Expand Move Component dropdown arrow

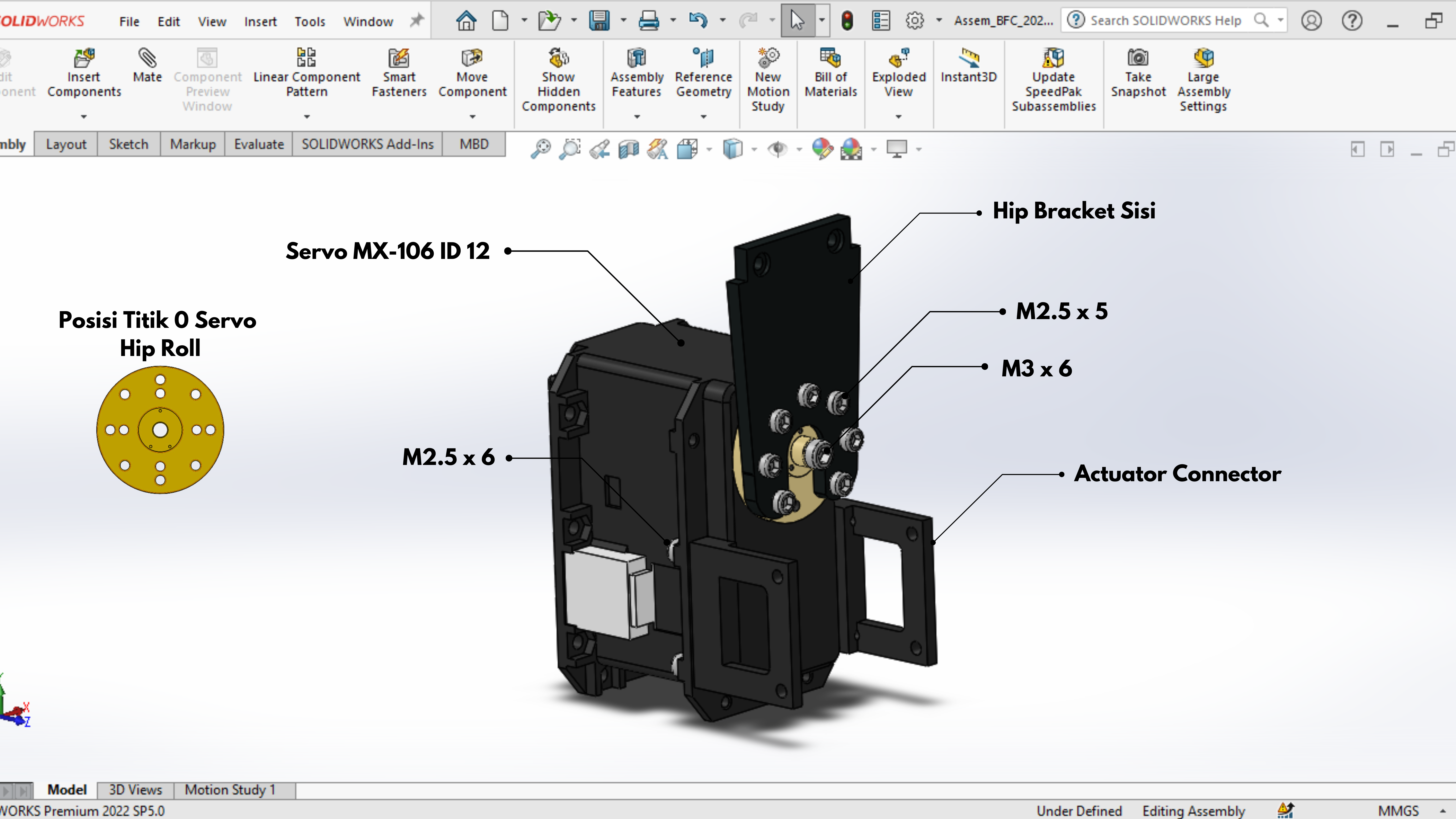click(x=472, y=117)
